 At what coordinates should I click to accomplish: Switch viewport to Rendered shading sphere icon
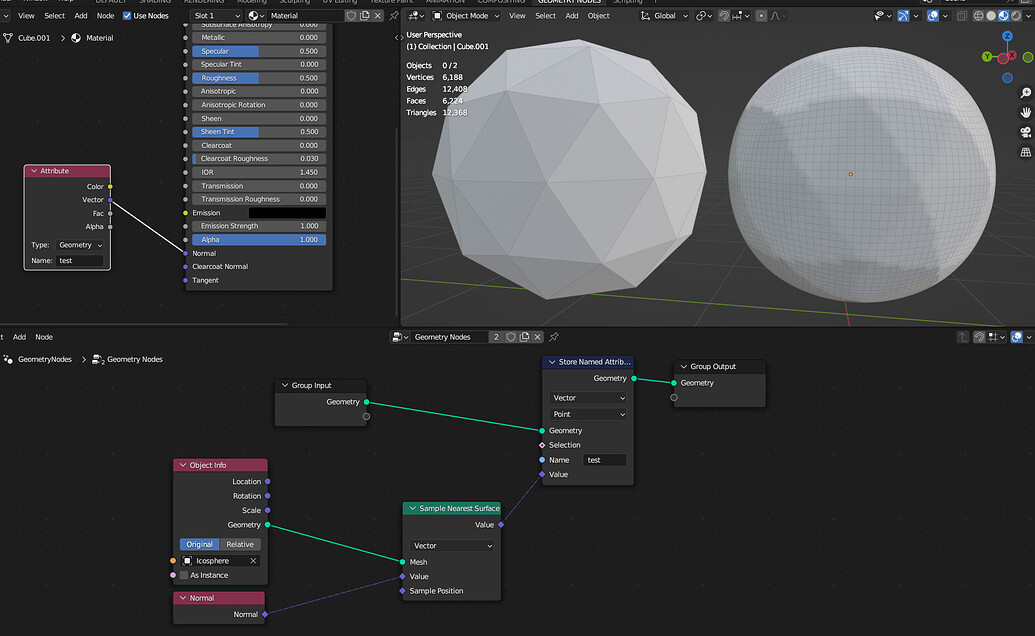coord(1015,15)
